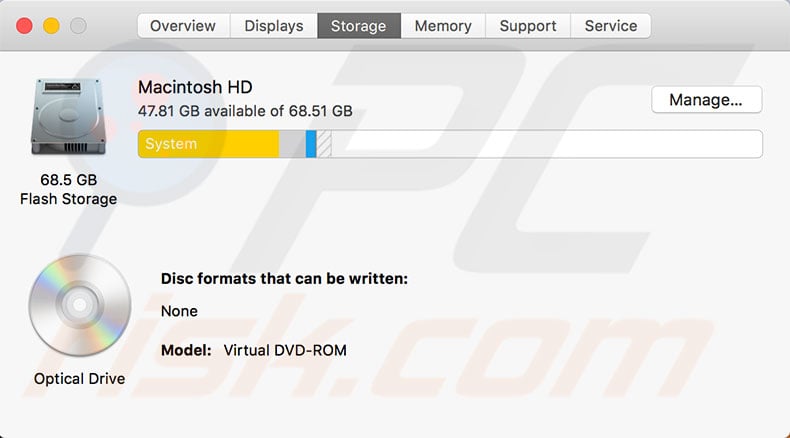Click the yellow System storage segment
The image size is (790, 438).
point(208,144)
